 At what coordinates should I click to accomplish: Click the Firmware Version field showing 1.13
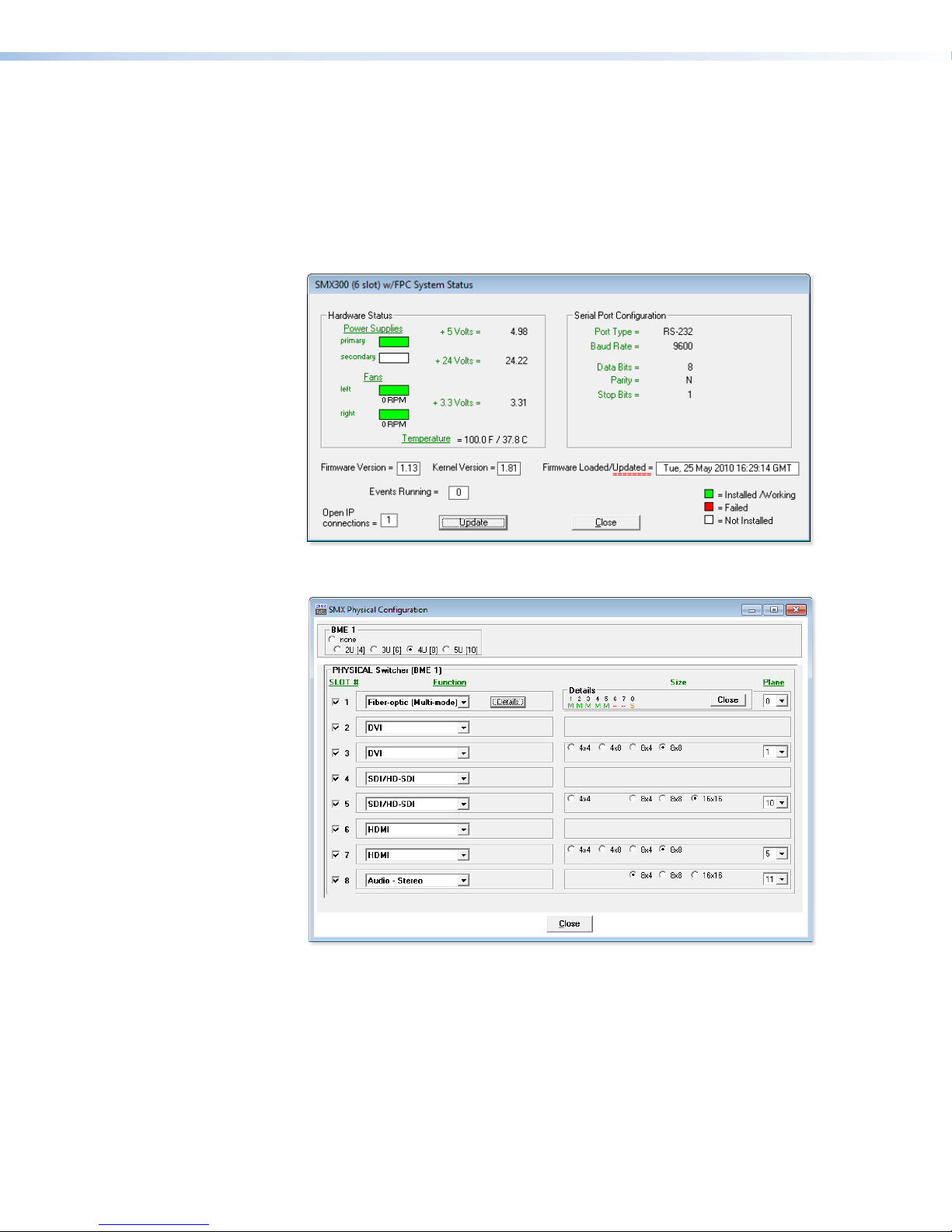click(409, 468)
